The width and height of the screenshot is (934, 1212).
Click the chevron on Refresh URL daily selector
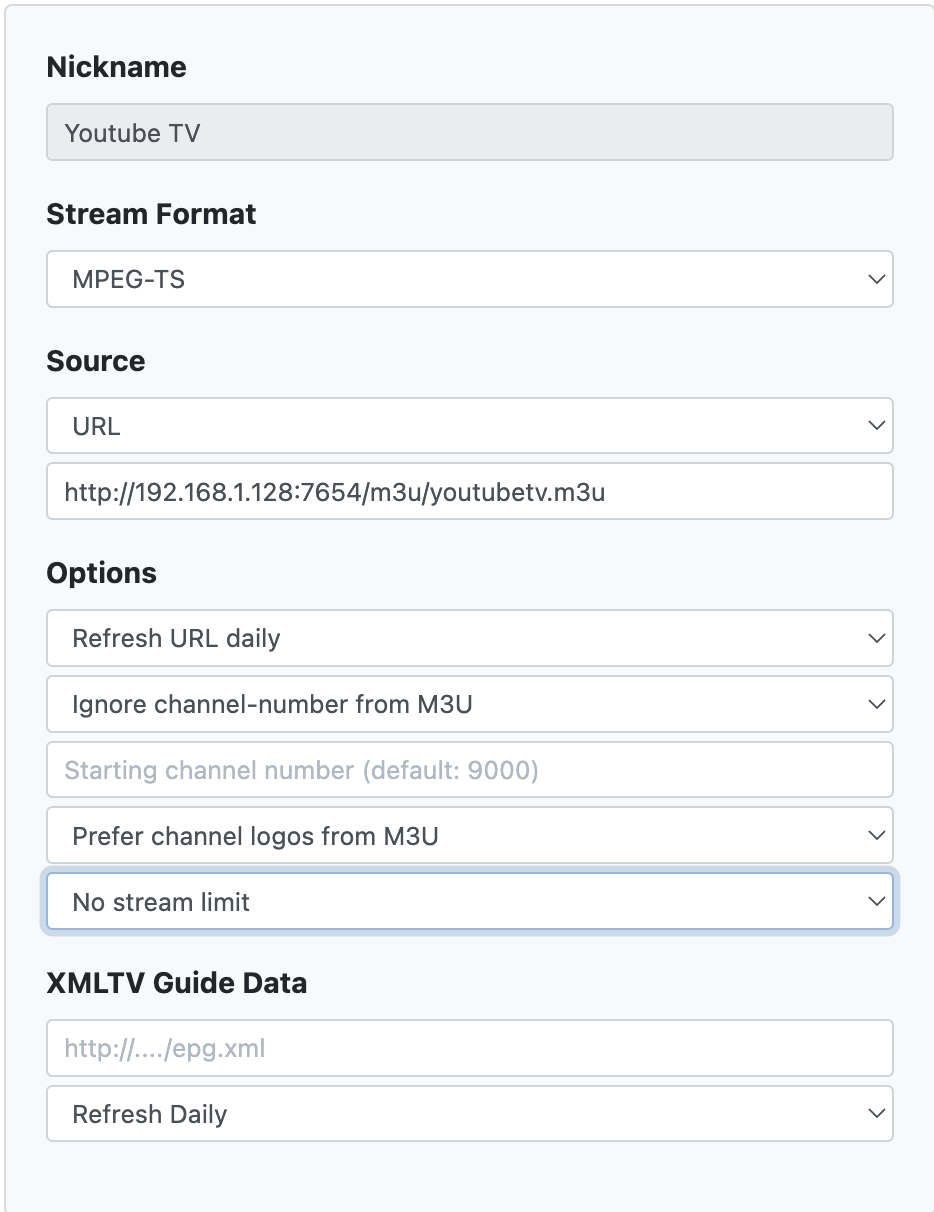876,638
